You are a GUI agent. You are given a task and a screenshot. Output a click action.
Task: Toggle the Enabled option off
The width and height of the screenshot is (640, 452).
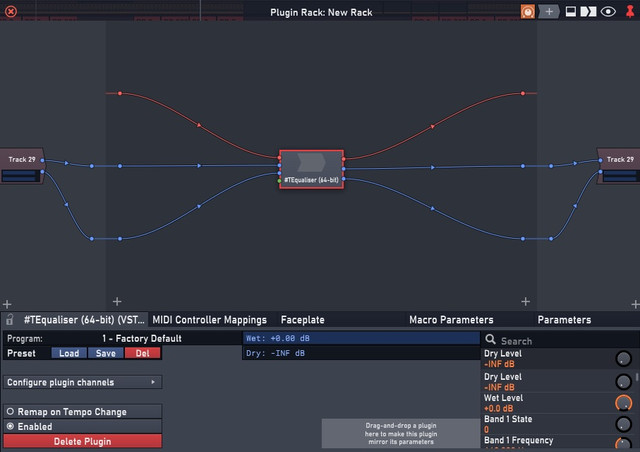[x=83, y=426]
